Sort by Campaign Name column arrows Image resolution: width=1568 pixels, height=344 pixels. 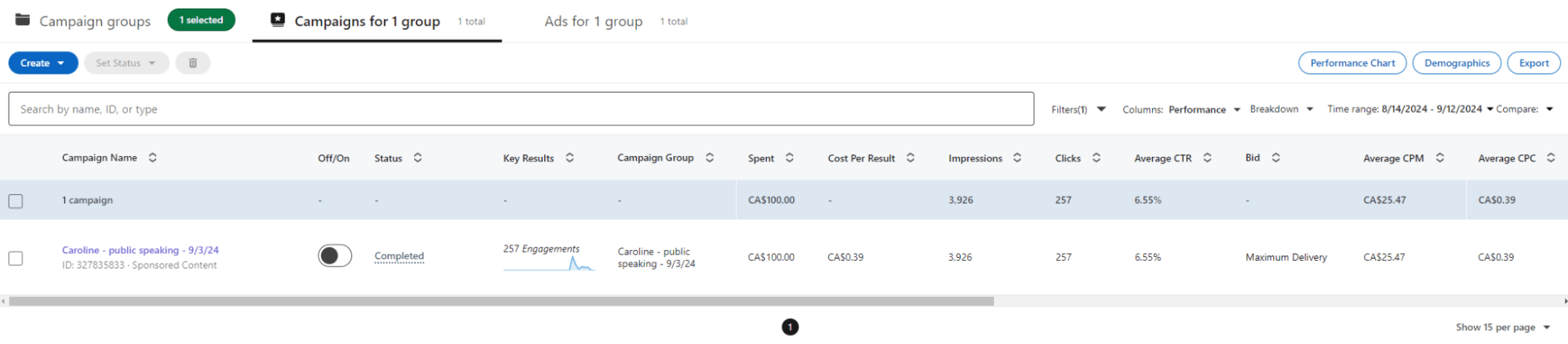pyautogui.click(x=152, y=158)
